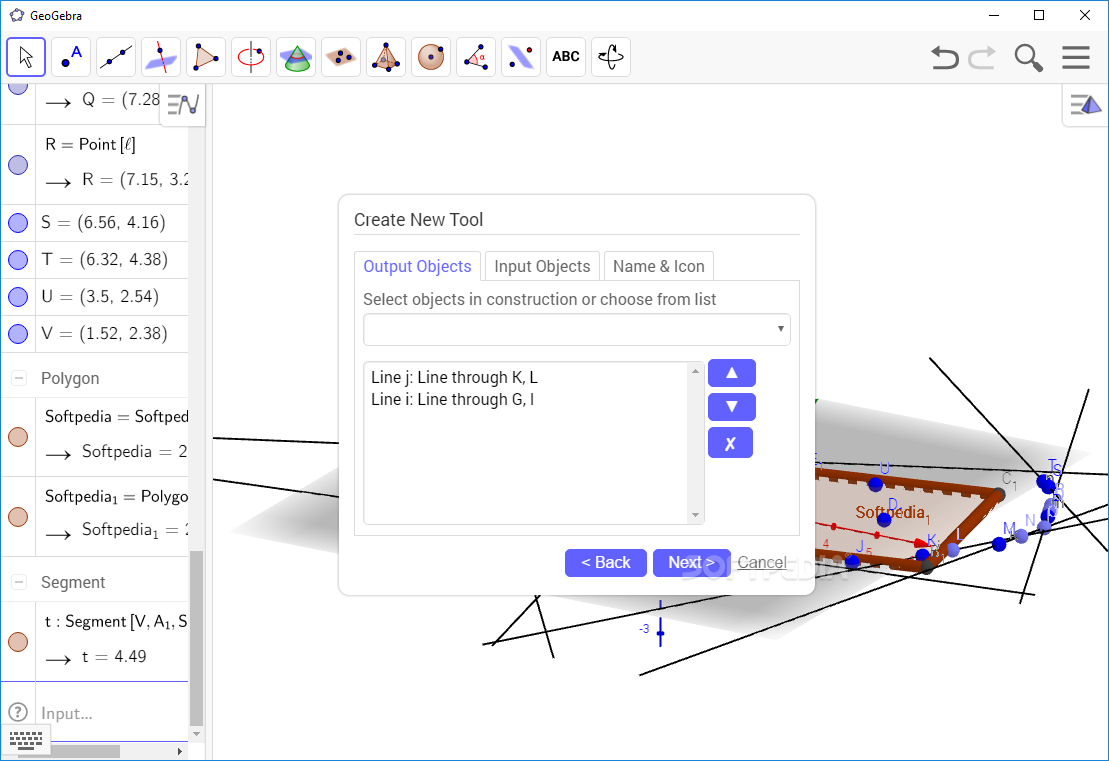Move selected output object down
Screen dimensions: 1109x761
tap(731, 407)
